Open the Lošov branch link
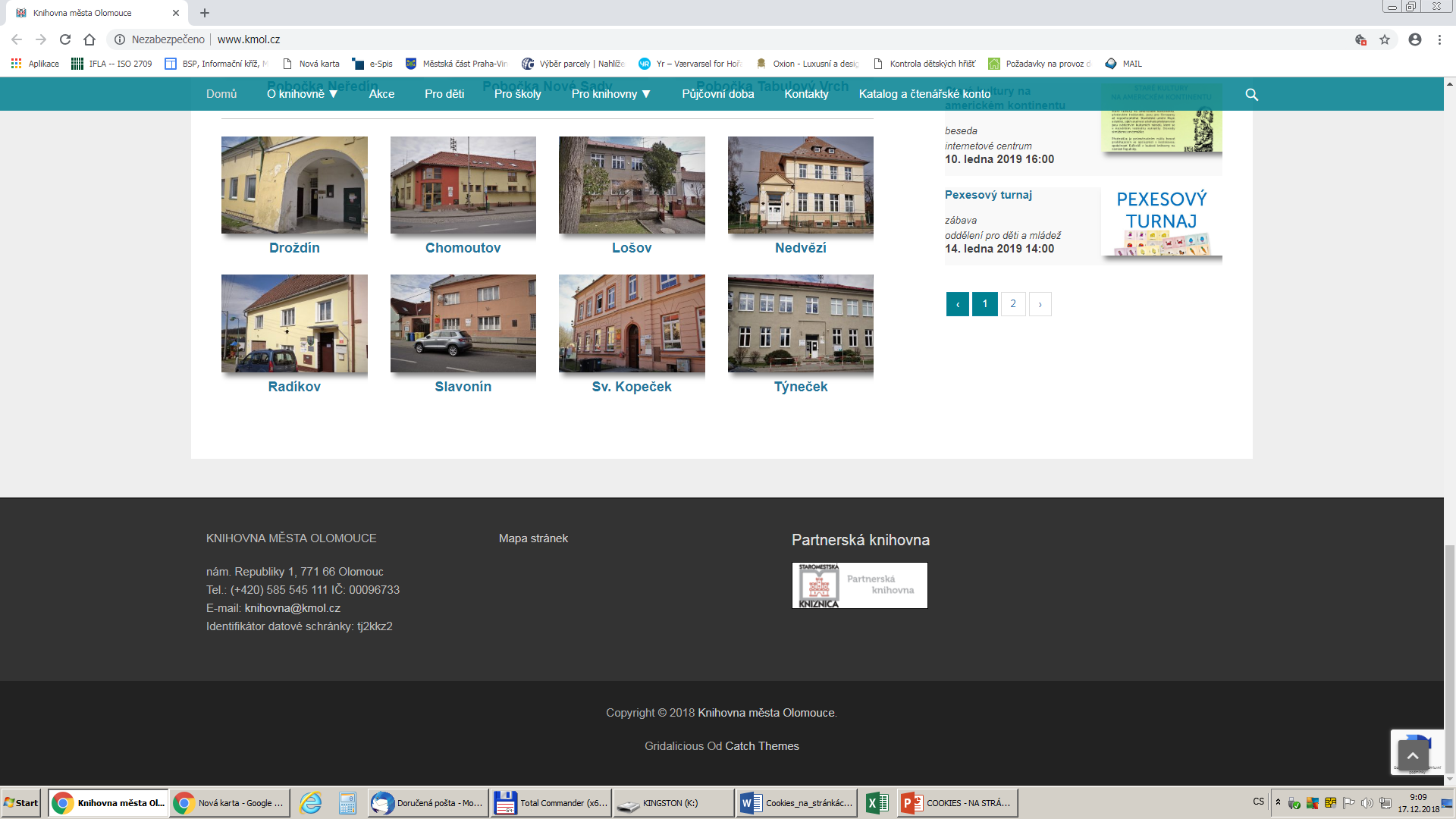This screenshot has width=1456, height=819. coord(632,248)
